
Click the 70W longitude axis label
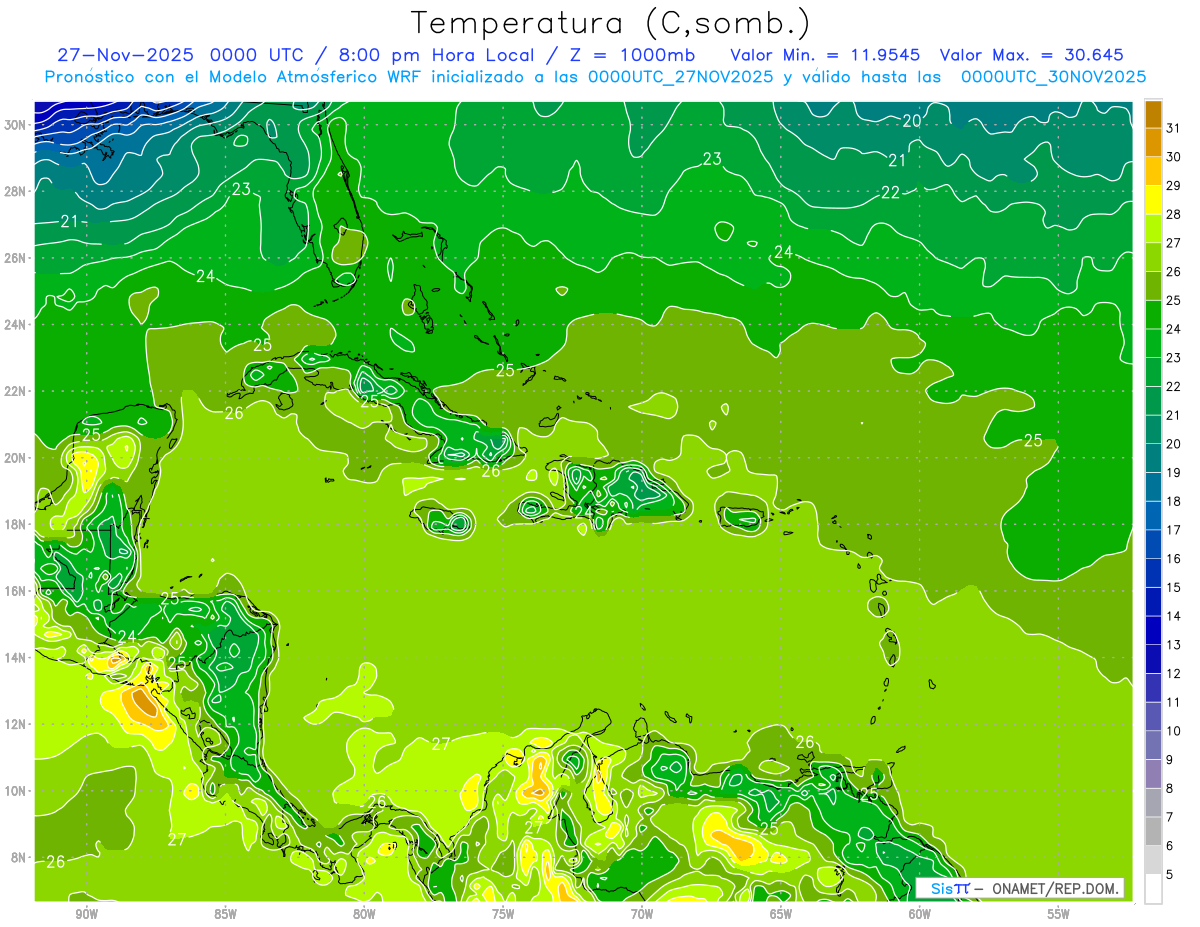642,914
